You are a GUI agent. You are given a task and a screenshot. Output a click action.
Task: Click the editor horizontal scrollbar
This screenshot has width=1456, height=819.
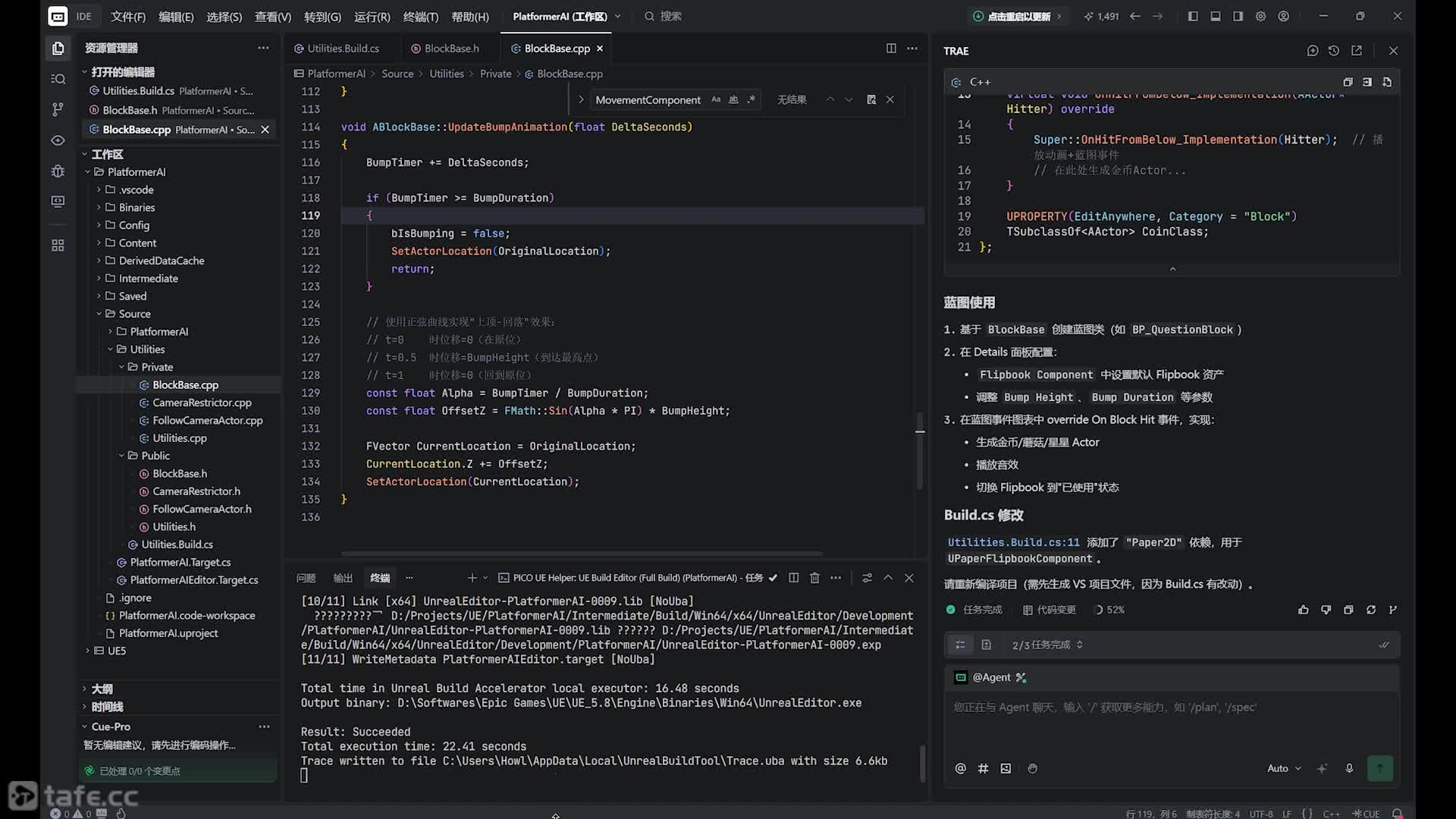[582, 554]
